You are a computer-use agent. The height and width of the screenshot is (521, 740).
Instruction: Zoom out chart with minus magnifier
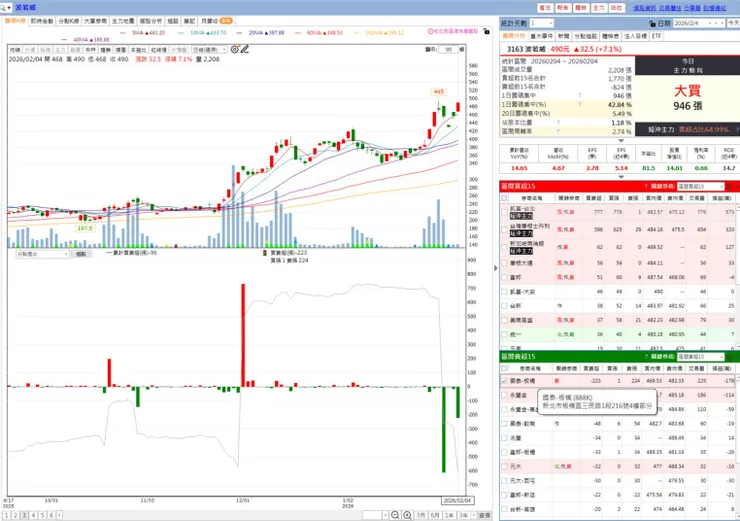click(x=395, y=515)
